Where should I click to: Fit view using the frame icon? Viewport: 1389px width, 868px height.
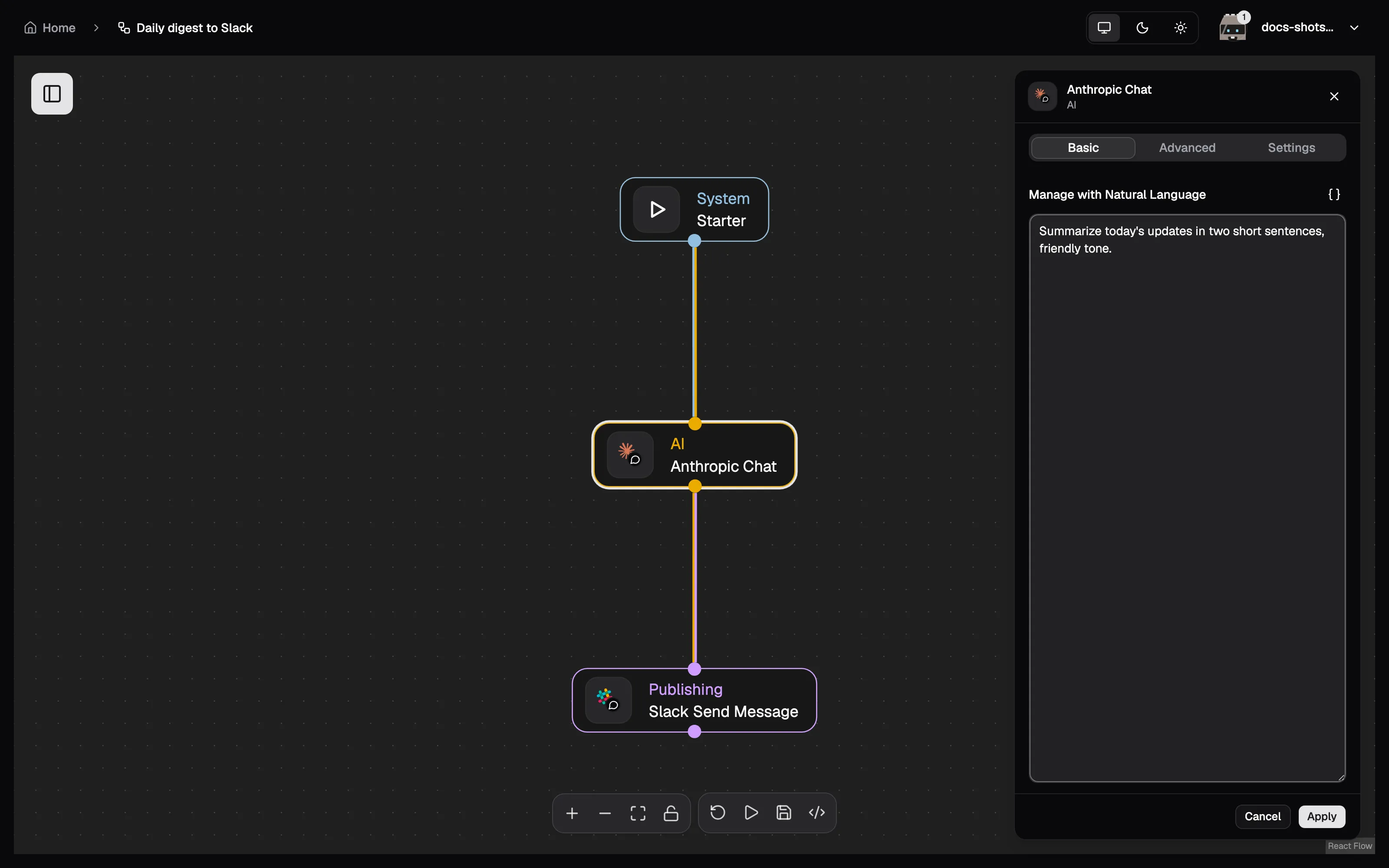click(638, 813)
